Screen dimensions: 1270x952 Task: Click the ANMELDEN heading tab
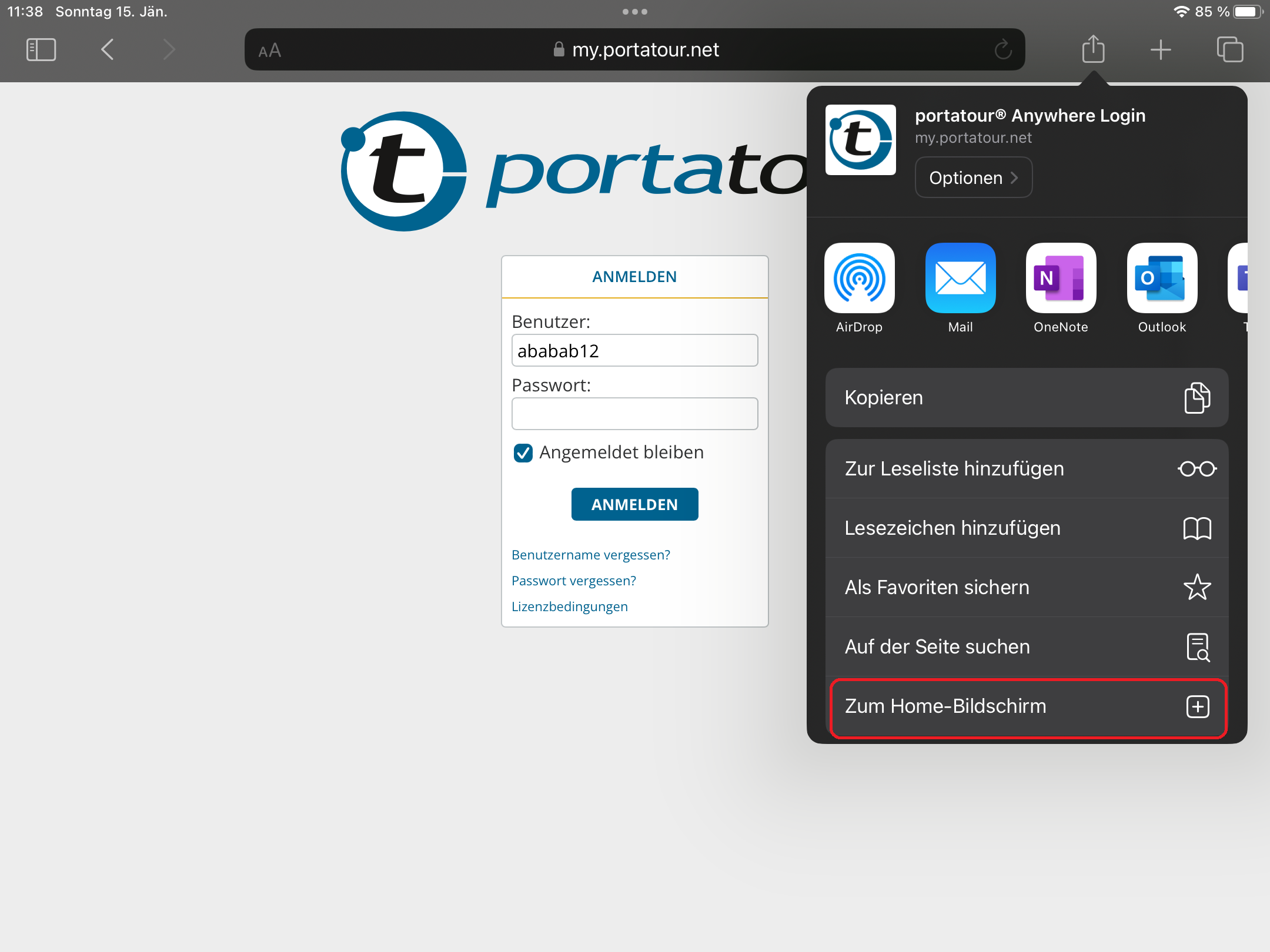click(x=634, y=277)
